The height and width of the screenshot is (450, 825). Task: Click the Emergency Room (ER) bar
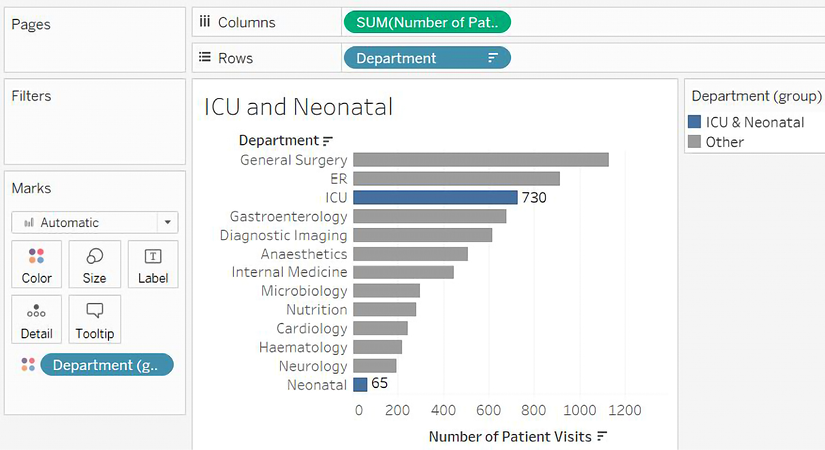point(456,179)
